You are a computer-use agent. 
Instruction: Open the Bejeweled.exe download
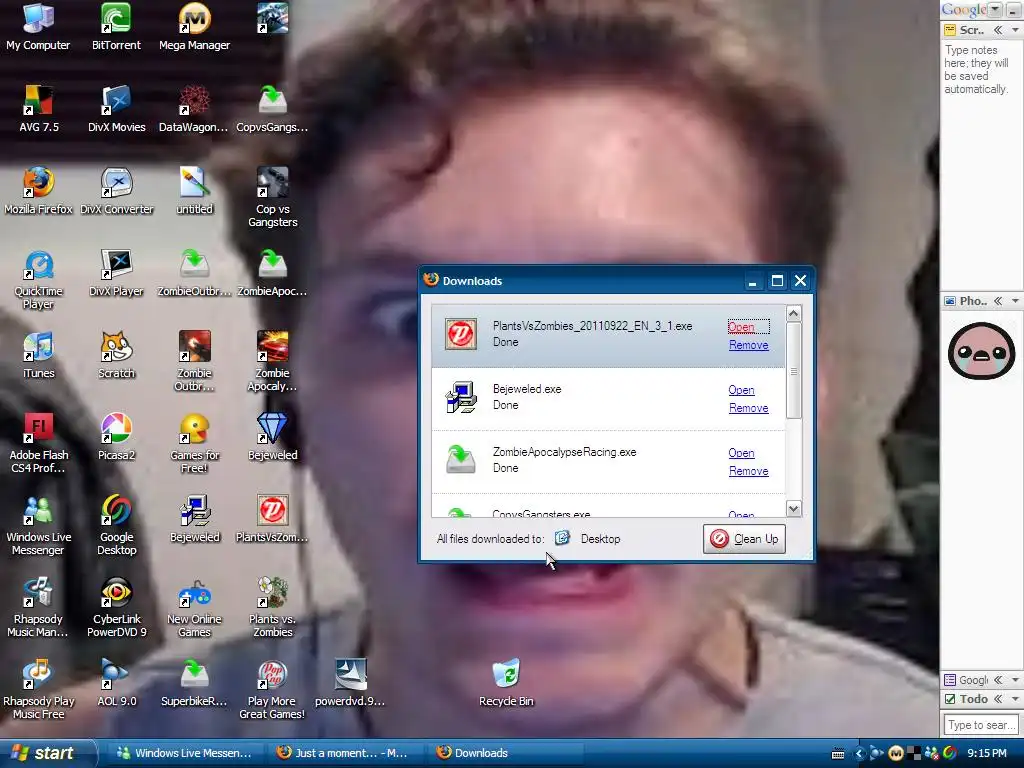click(x=741, y=390)
